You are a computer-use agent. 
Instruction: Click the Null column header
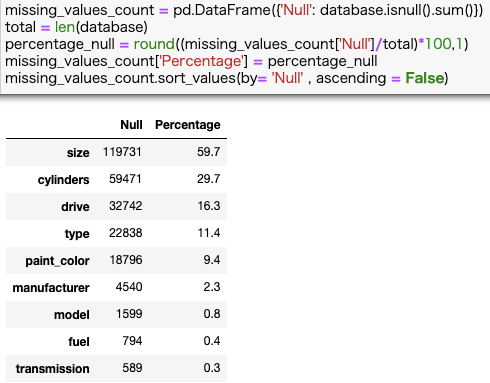131,125
